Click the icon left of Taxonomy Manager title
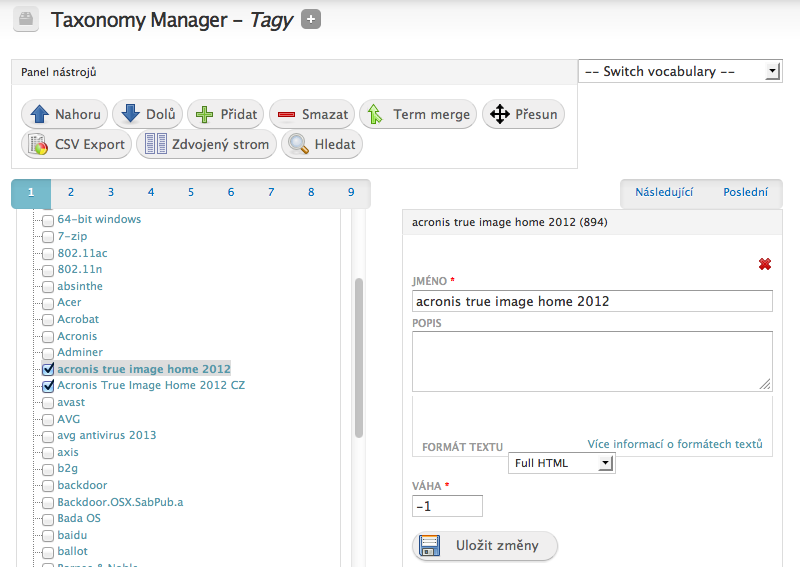 click(26, 20)
